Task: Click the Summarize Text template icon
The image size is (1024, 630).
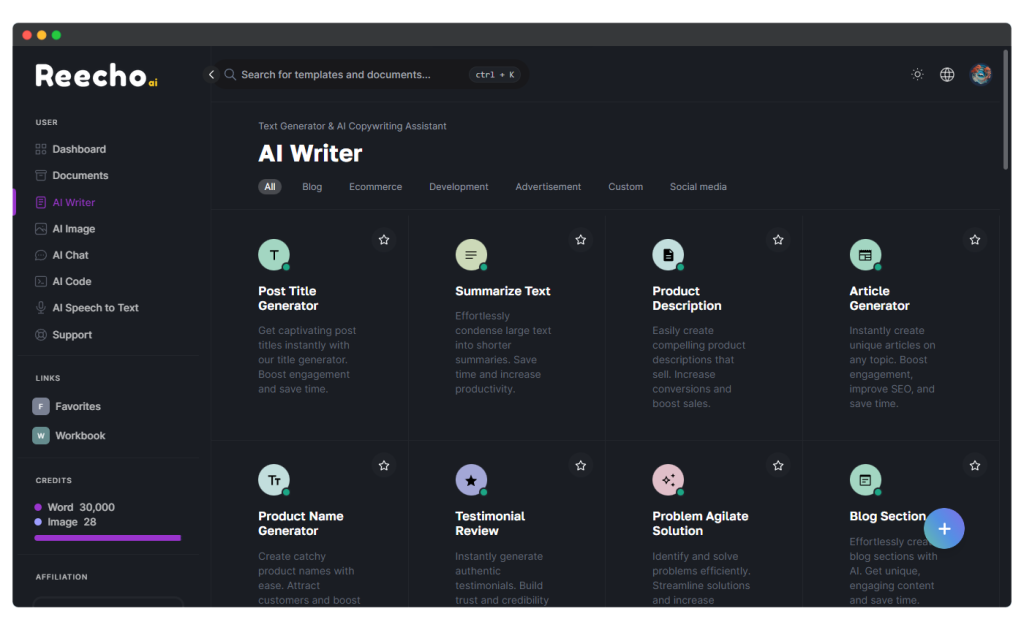Action: [471, 255]
